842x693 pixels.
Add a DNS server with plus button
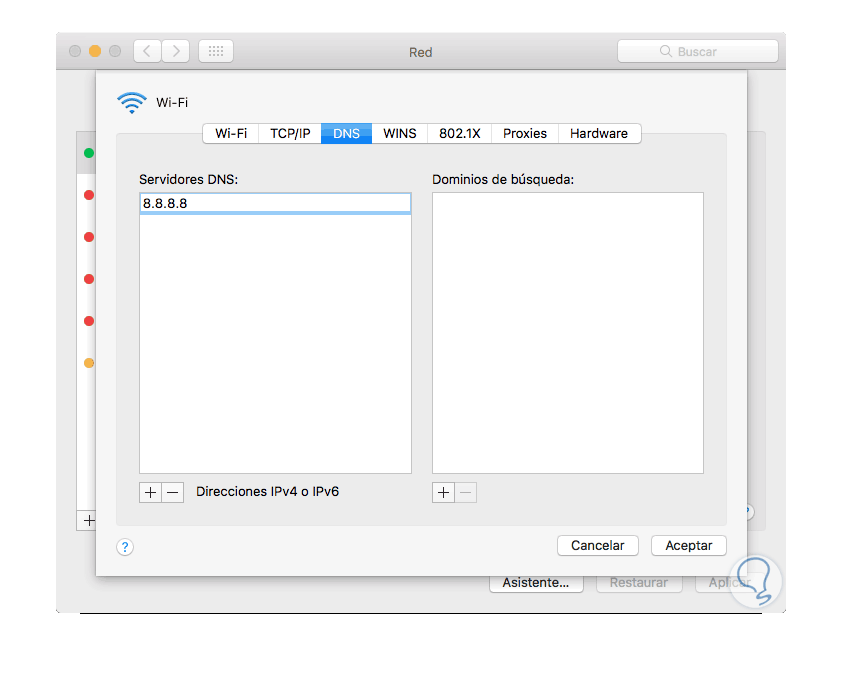[151, 493]
